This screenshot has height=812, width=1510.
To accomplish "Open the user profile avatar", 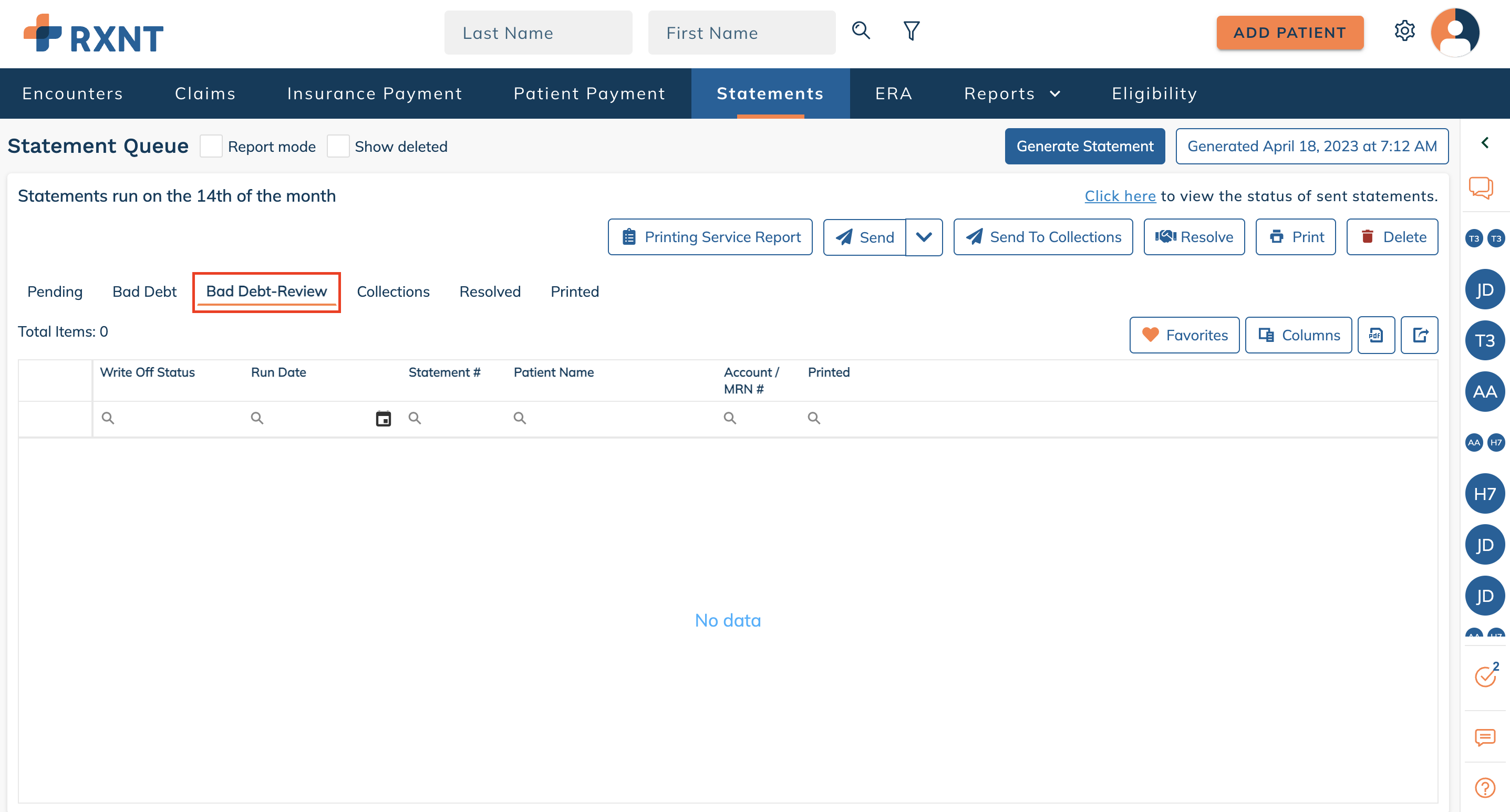I will (x=1455, y=32).
